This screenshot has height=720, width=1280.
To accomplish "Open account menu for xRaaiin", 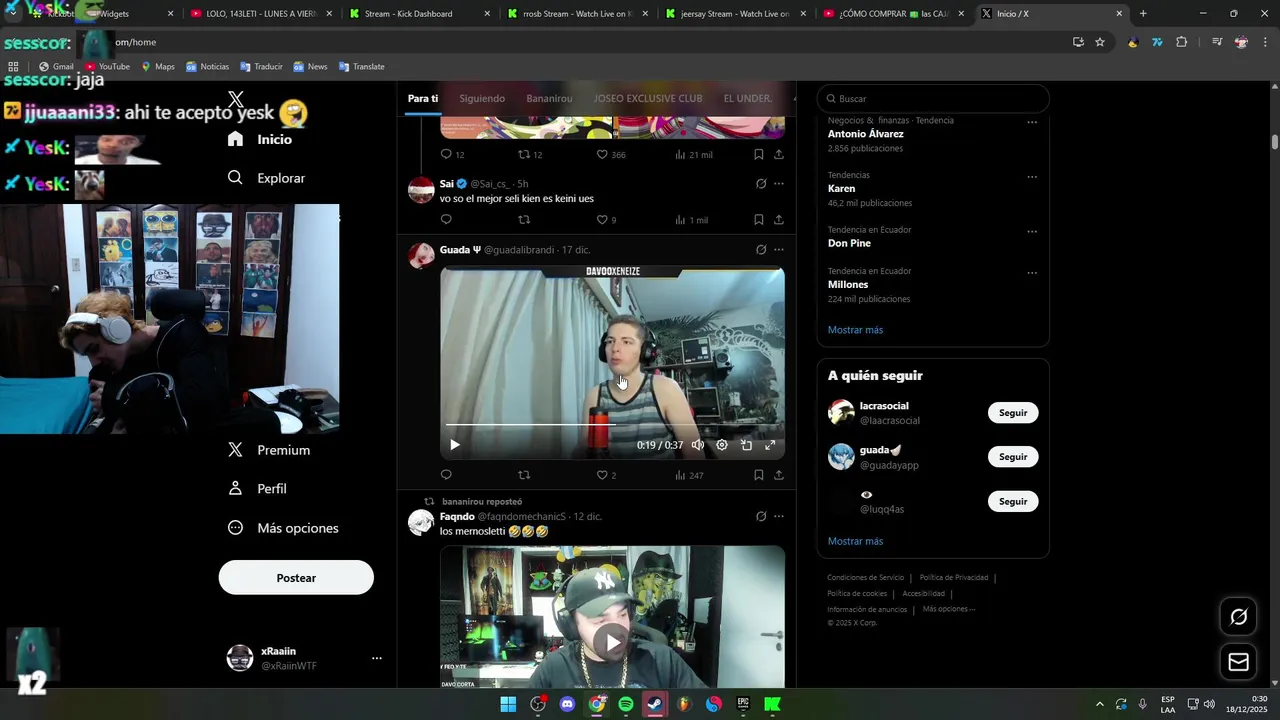I will (377, 658).
